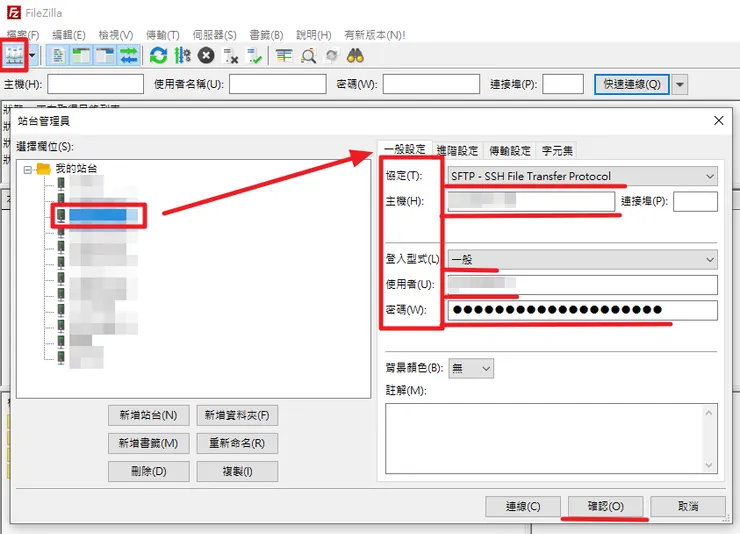Screen dimensions: 740x534
Task: Click the 確認(O) OK button
Action: (605, 506)
